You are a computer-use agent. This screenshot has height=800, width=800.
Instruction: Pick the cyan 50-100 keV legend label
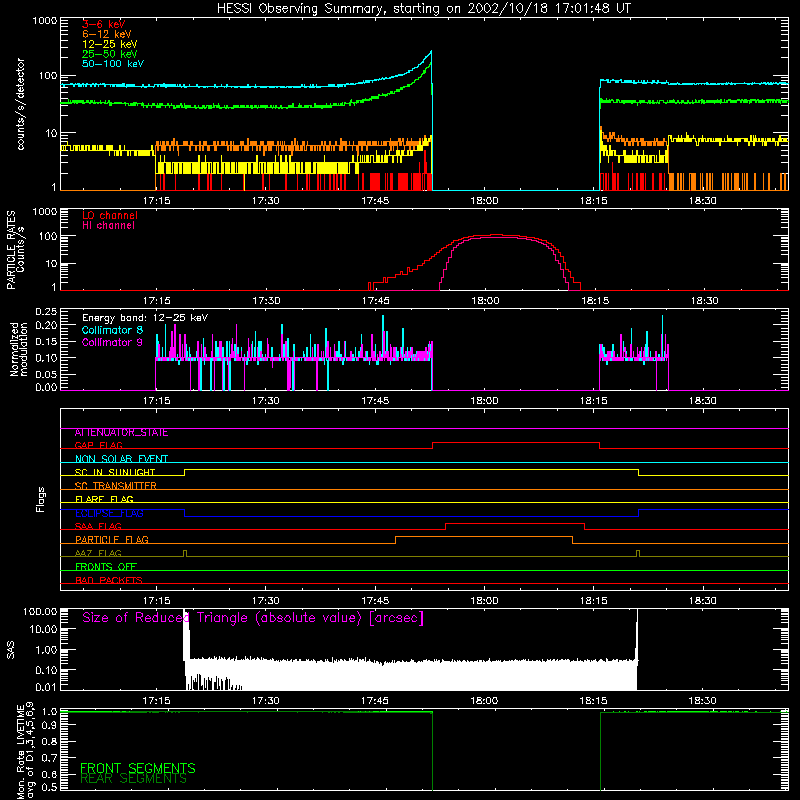(x=113, y=64)
